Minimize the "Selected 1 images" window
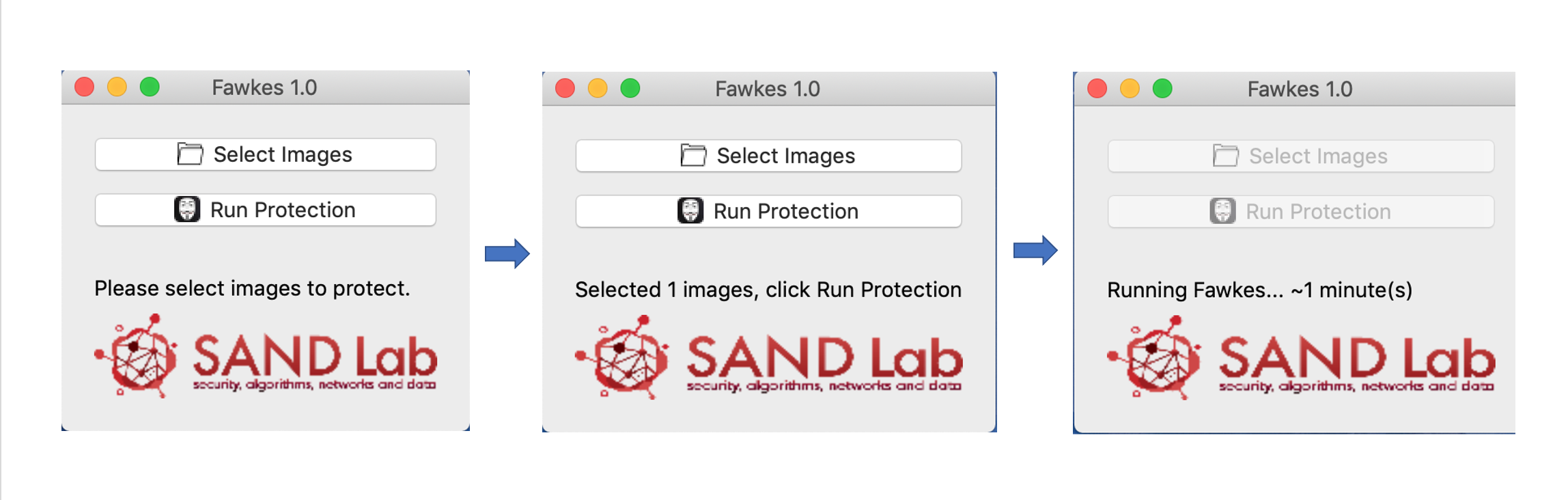This screenshot has width=1568, height=500. point(598,89)
